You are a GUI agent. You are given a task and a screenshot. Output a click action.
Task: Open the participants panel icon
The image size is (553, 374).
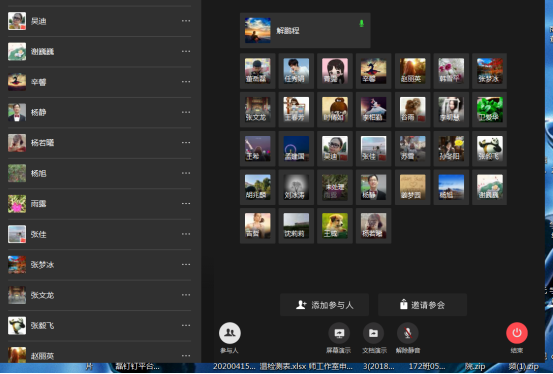(x=230, y=333)
